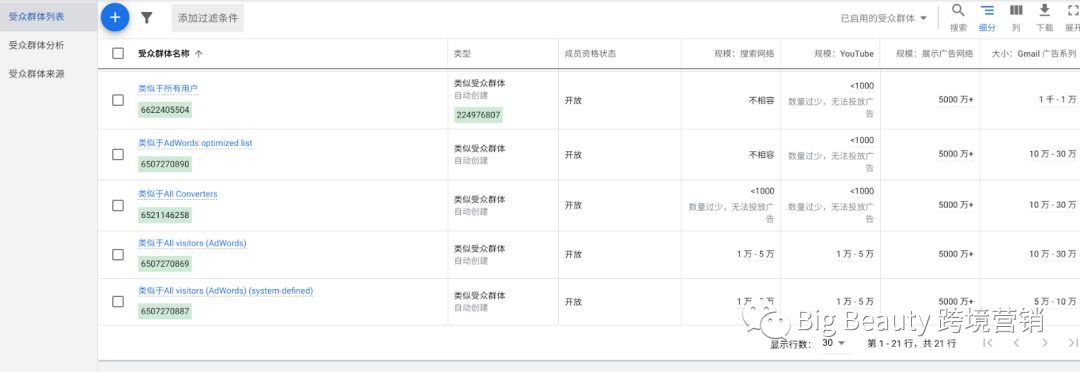
Task: Click the green ID label 224976807
Action: [478, 115]
